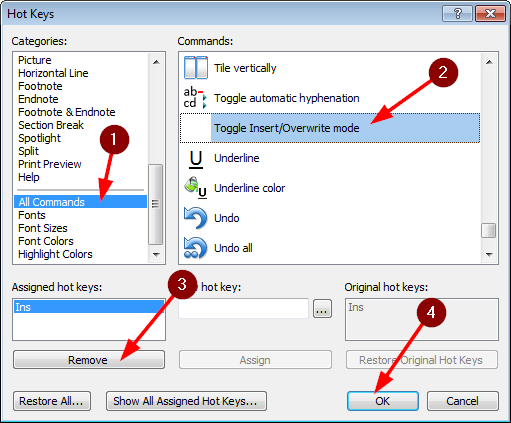The width and height of the screenshot is (511, 423).
Task: Click the Toggle automatic hyphenation icon
Action: [196, 98]
